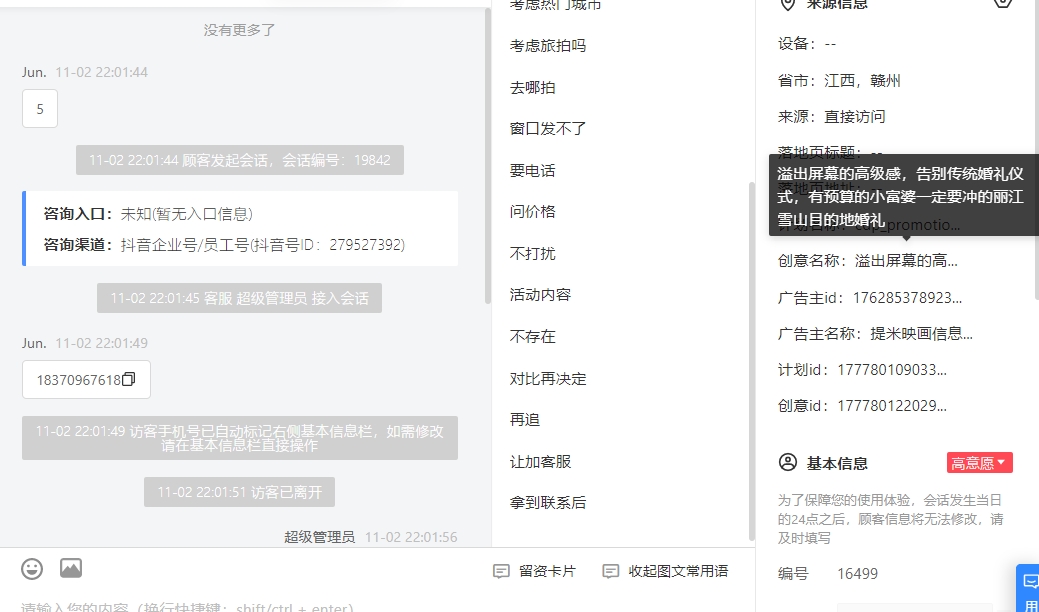
Task: Click 省市：江西，赣州 row
Action: (839, 81)
